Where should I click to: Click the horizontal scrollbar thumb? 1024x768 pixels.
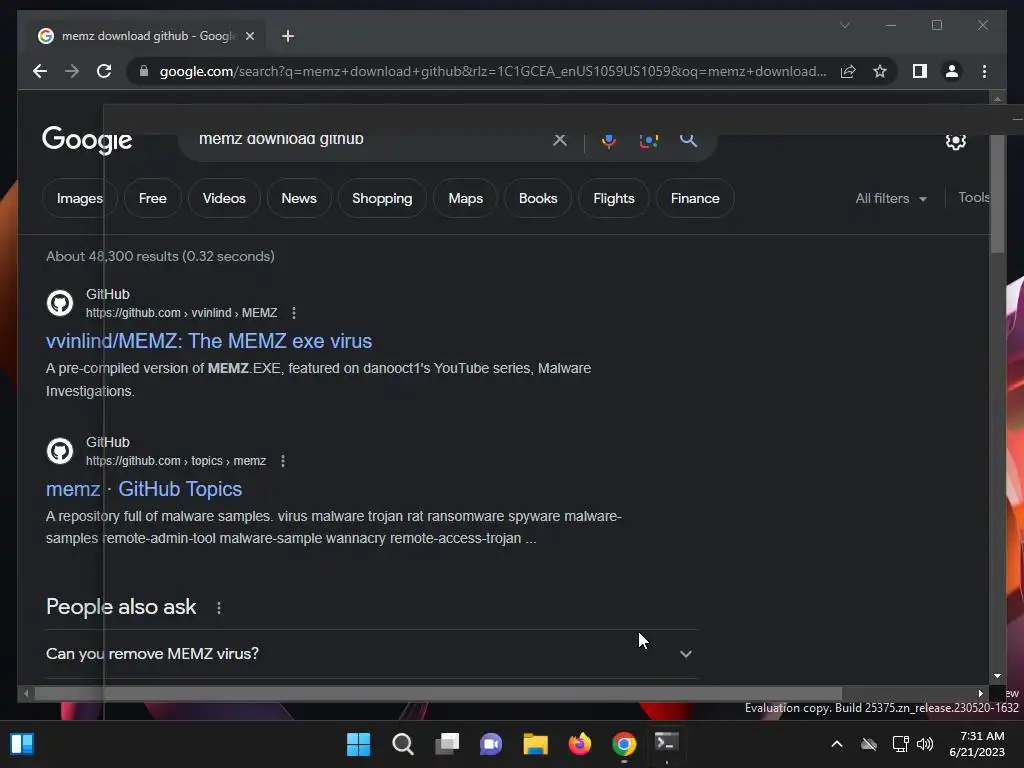click(x=438, y=694)
